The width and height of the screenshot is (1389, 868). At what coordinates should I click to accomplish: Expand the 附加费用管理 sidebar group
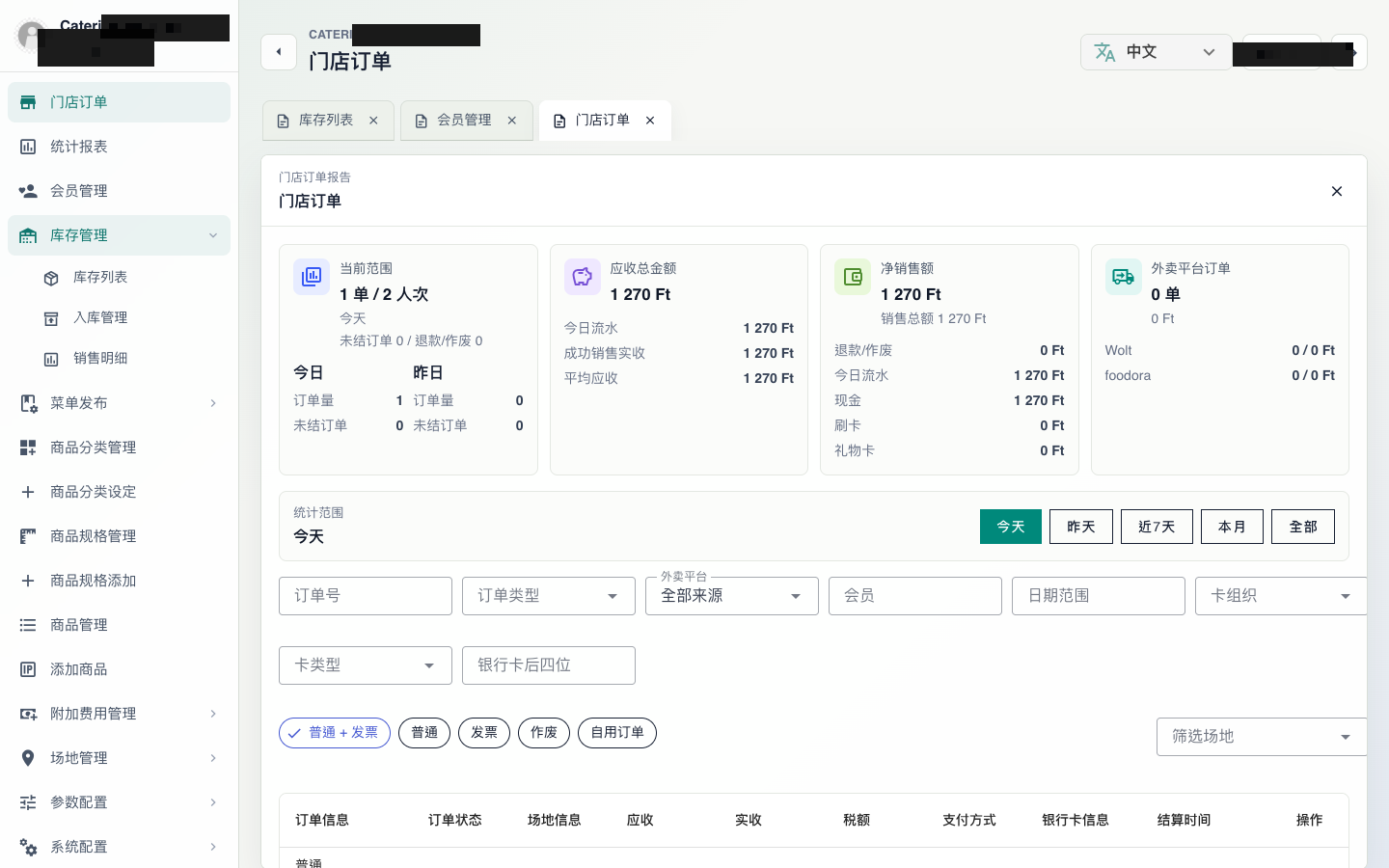pyautogui.click(x=119, y=714)
